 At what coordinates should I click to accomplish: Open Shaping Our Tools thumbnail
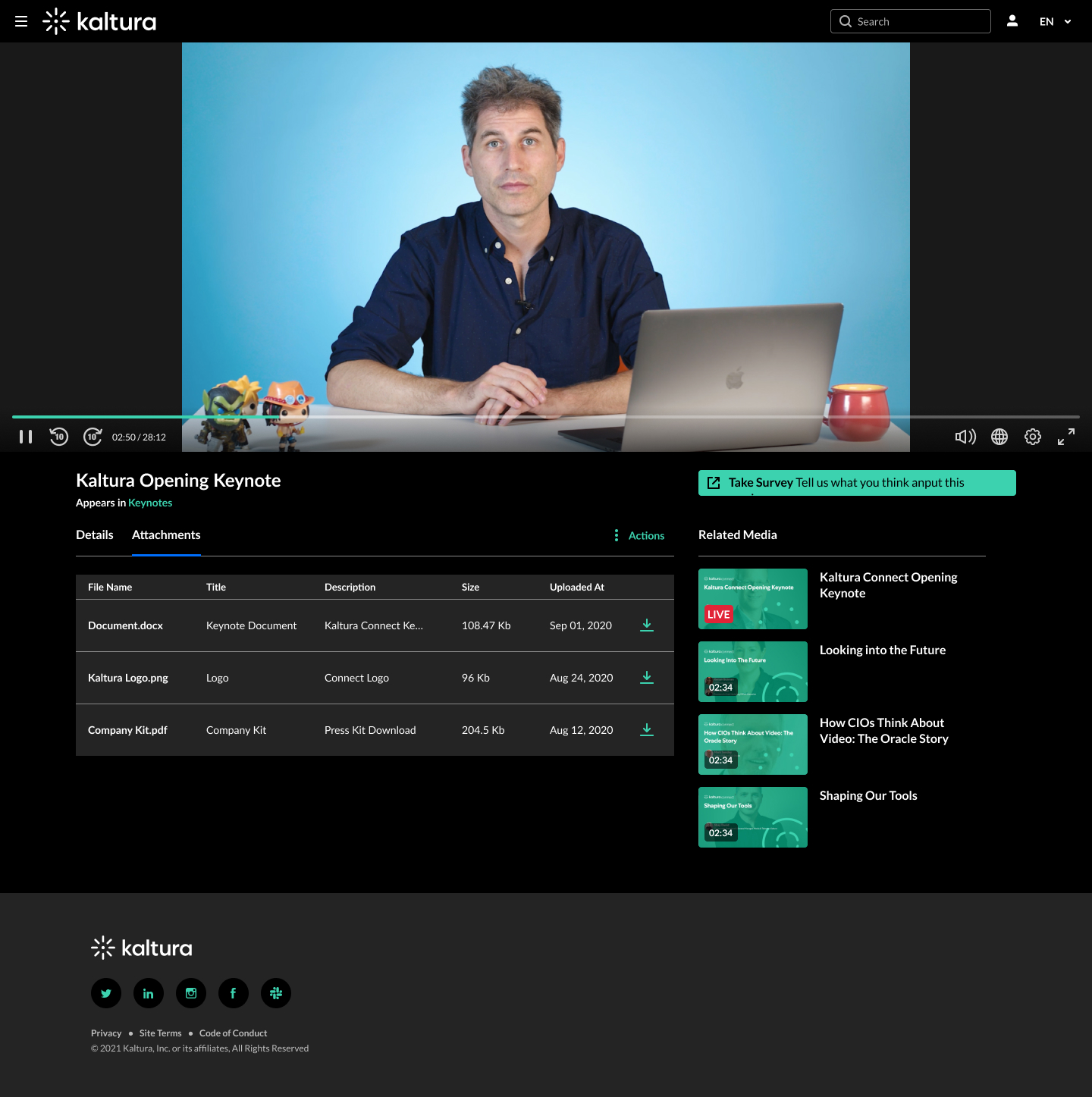(753, 817)
